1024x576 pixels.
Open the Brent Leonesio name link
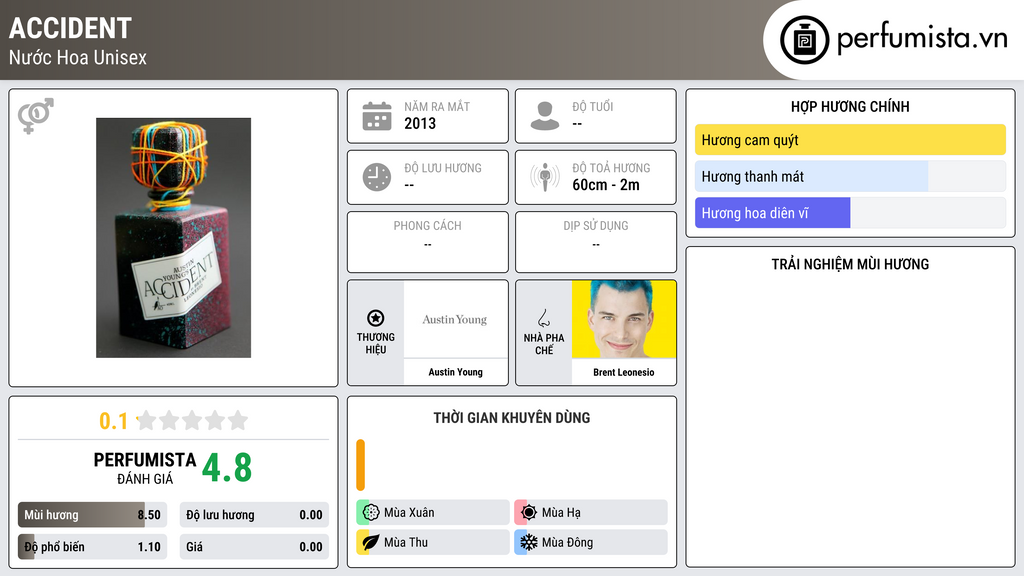click(x=624, y=372)
